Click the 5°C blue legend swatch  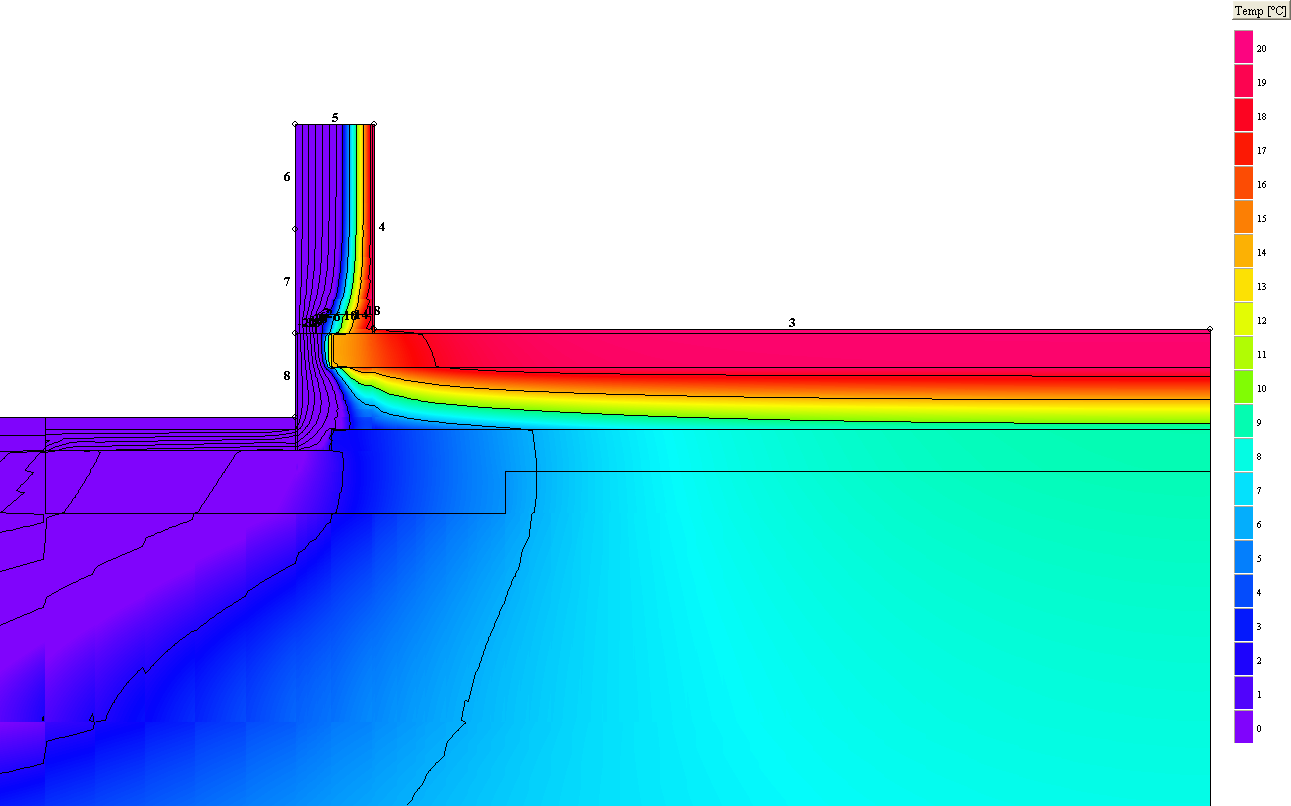1243,557
